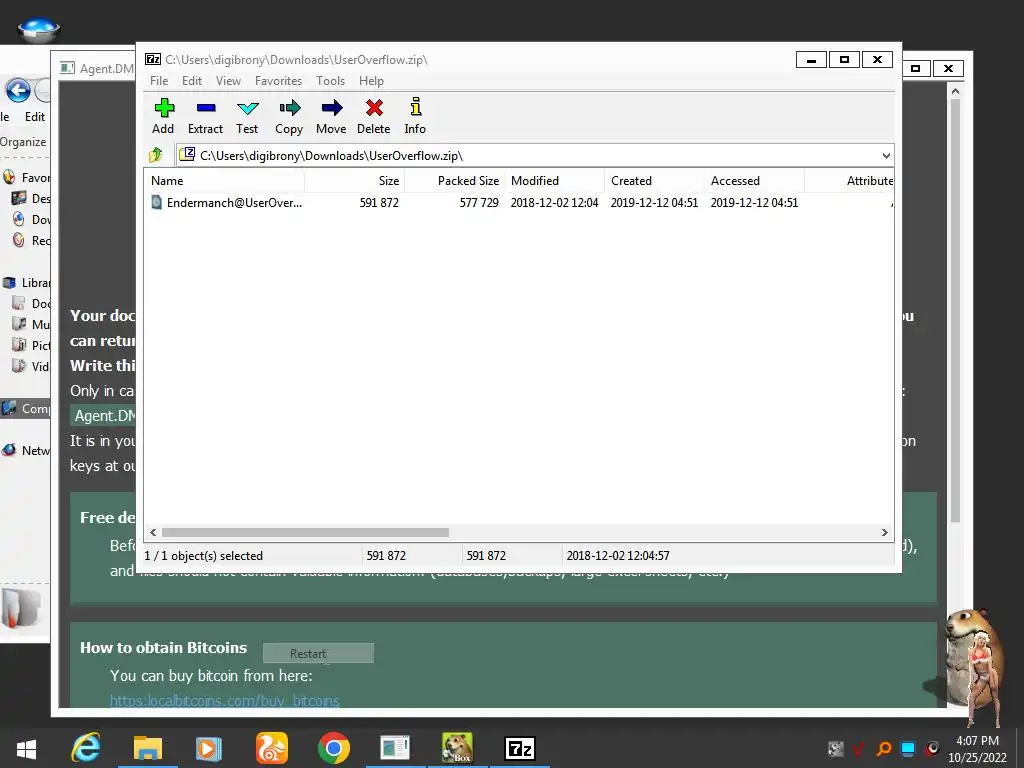Open the localbitcoins.com buy bitcoins link
1024x768 pixels.
(225, 701)
